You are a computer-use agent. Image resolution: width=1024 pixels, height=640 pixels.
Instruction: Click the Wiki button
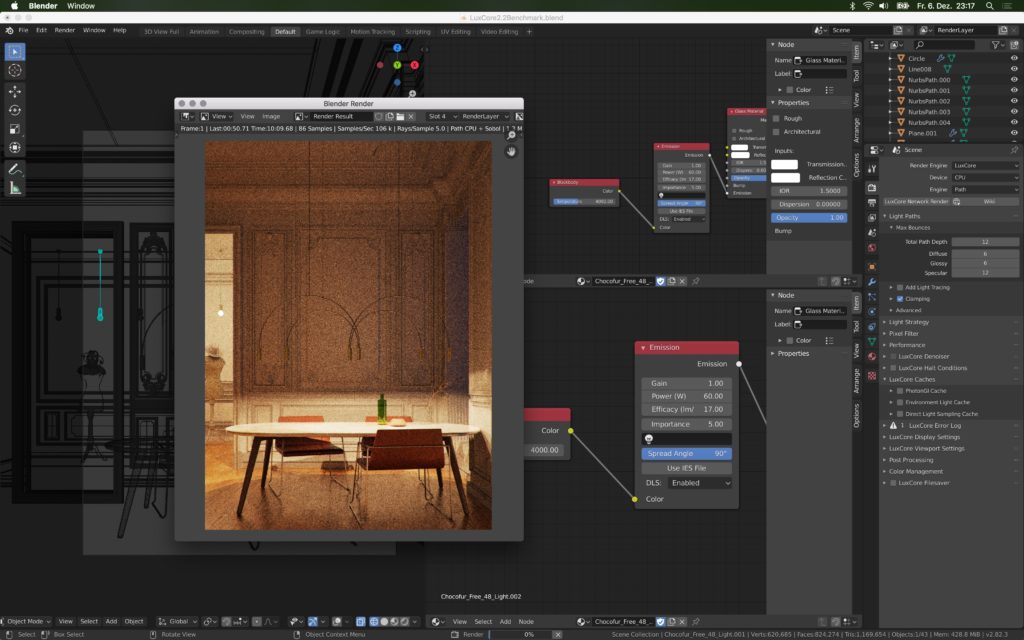(x=989, y=202)
